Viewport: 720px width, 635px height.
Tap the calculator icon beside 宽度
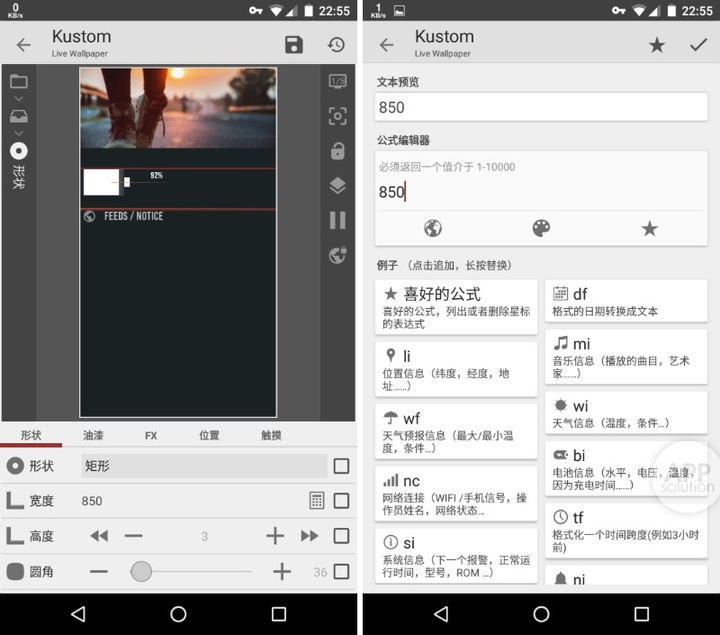(317, 501)
